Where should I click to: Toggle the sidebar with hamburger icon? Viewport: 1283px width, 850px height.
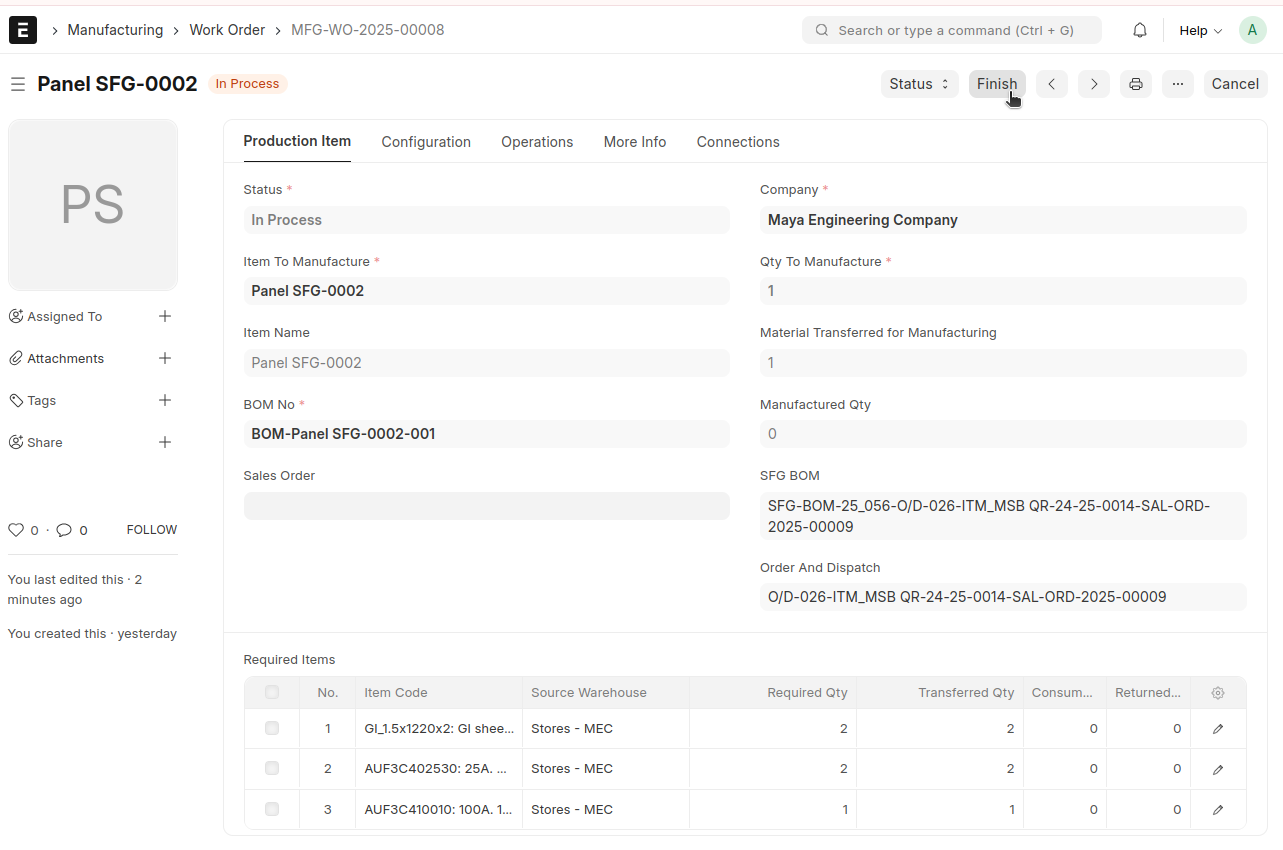pyautogui.click(x=18, y=84)
